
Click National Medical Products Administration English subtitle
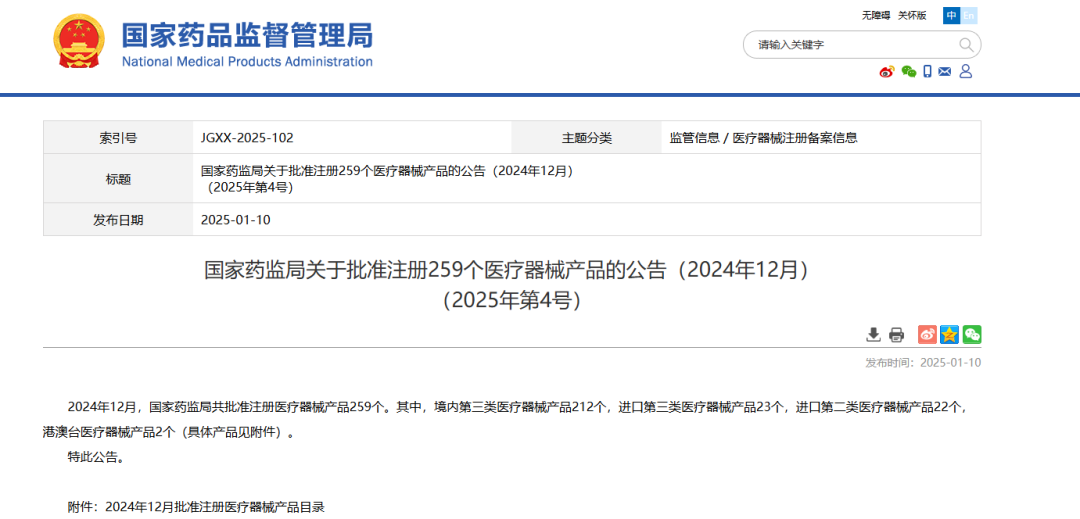247,61
